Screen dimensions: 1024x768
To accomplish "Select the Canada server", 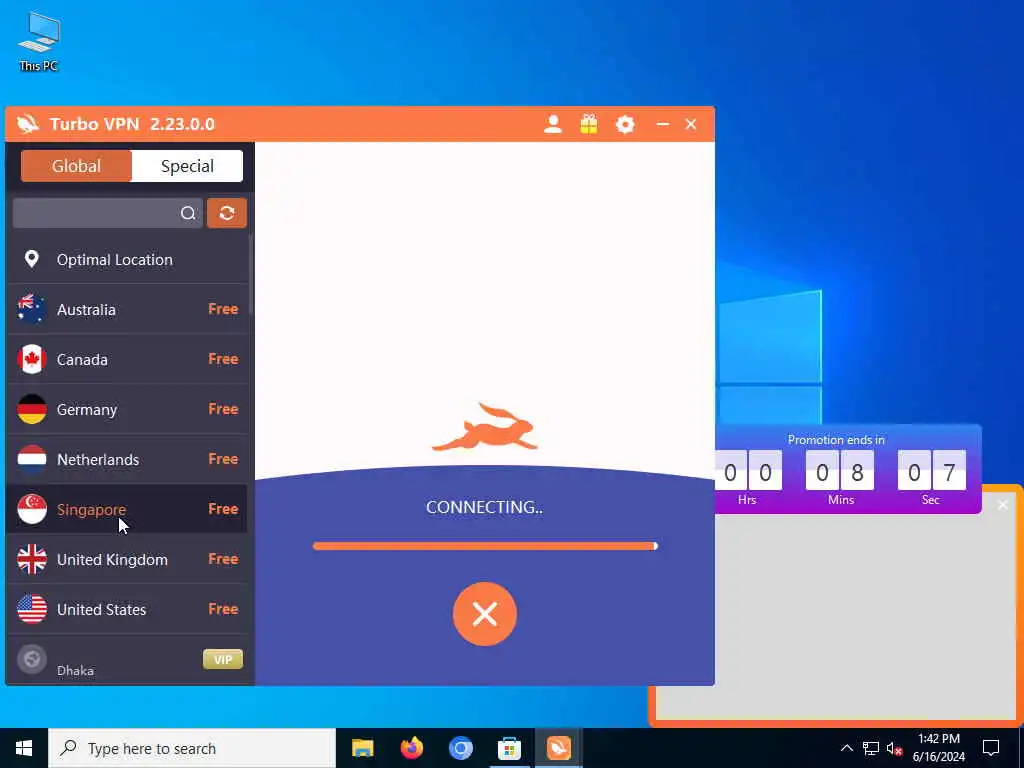I will point(128,359).
